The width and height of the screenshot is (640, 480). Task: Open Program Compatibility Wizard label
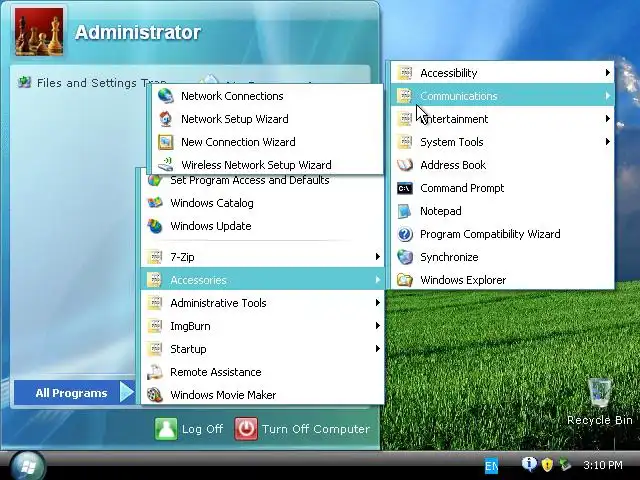click(490, 234)
